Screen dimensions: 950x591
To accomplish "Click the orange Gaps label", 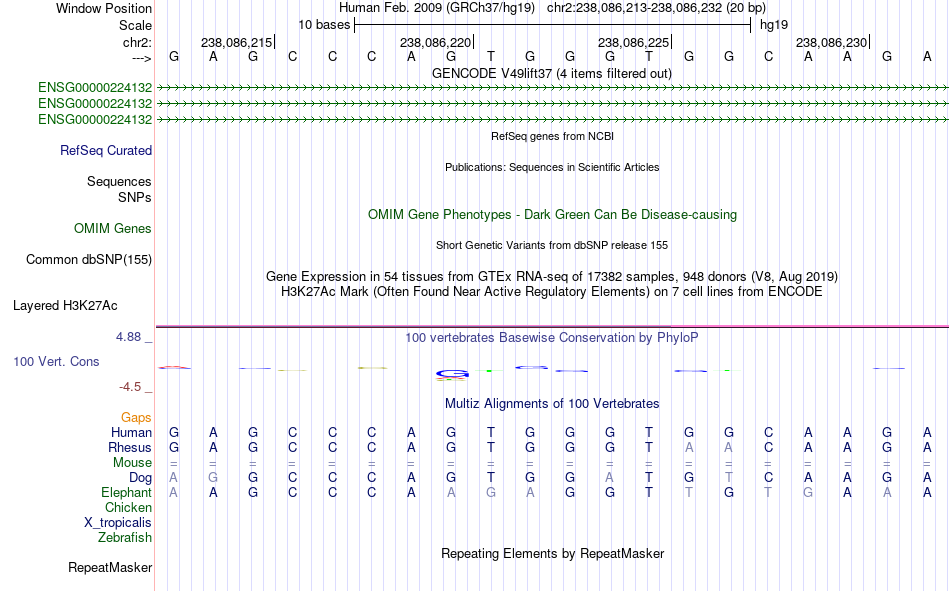I will [136, 418].
